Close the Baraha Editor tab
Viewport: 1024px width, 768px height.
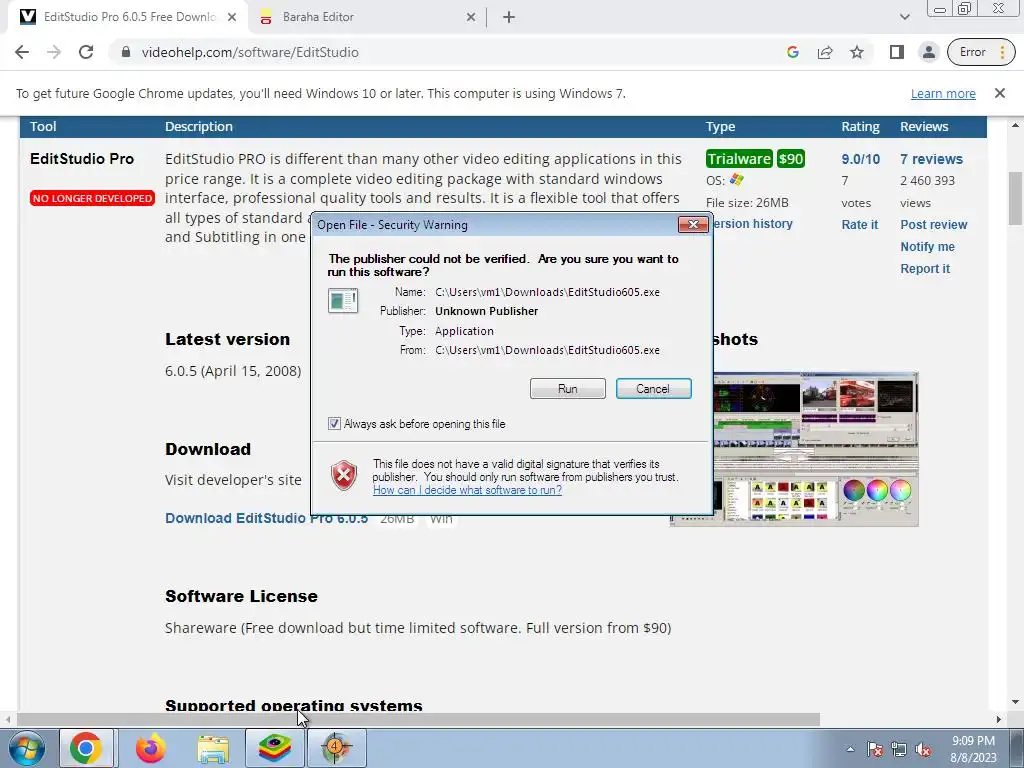coord(471,17)
